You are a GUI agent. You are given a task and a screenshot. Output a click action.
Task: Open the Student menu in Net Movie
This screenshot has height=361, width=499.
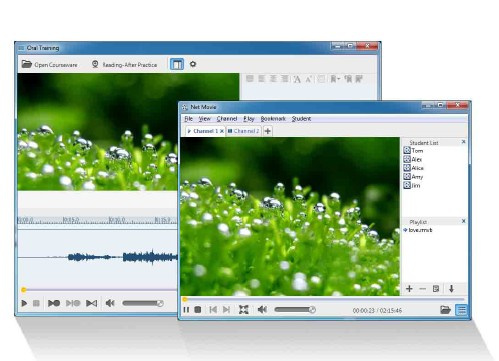(301, 119)
